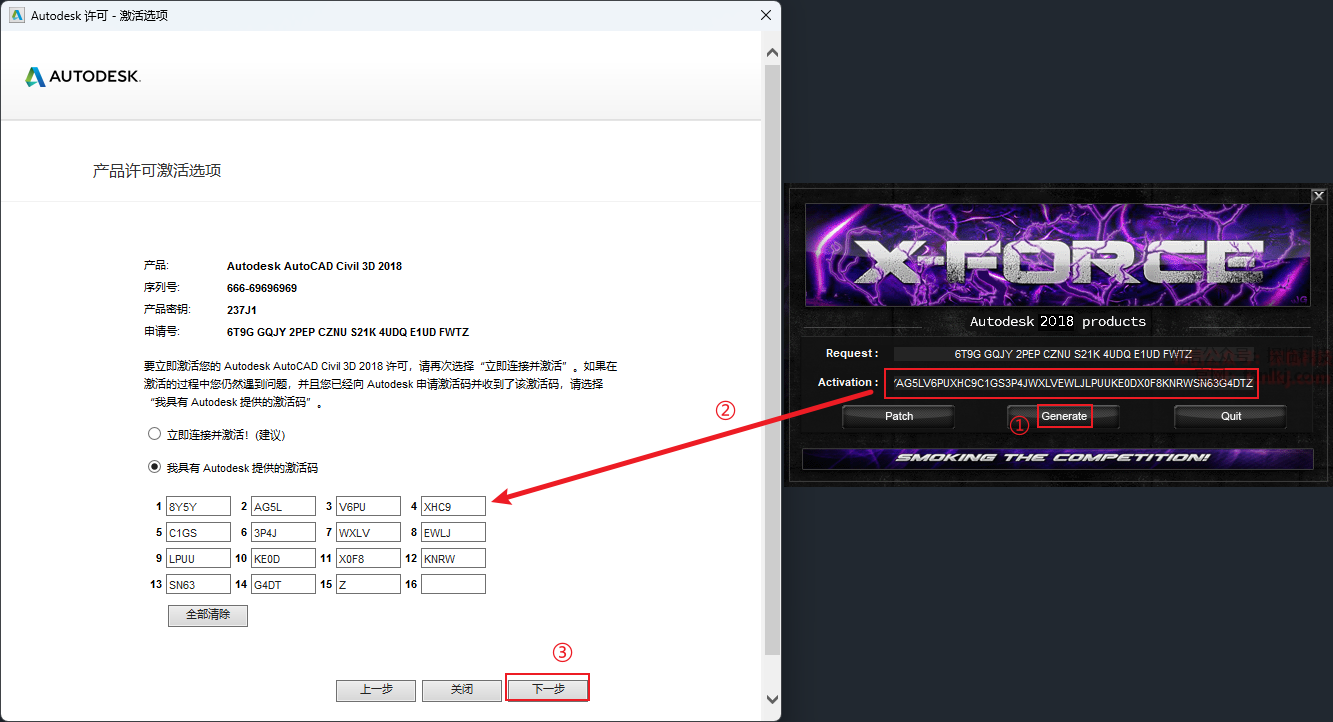Click activation code field 13

pos(198,584)
